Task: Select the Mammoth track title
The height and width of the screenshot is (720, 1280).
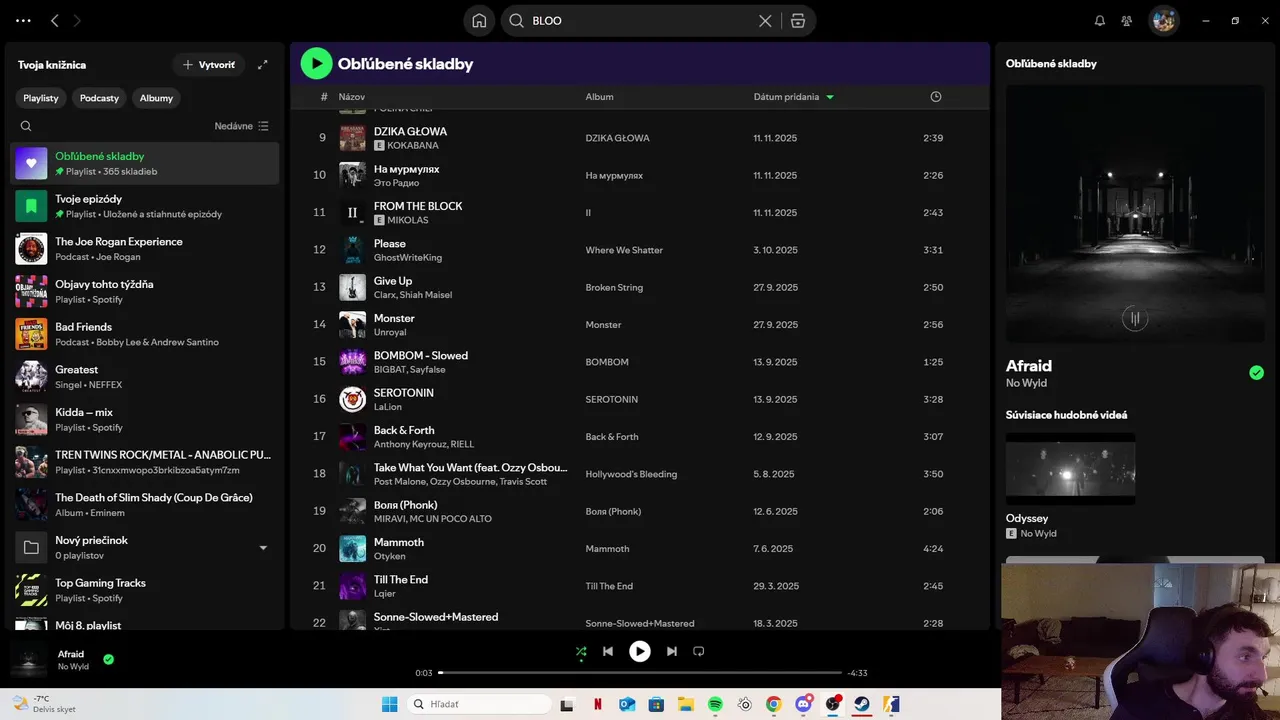Action: [399, 542]
